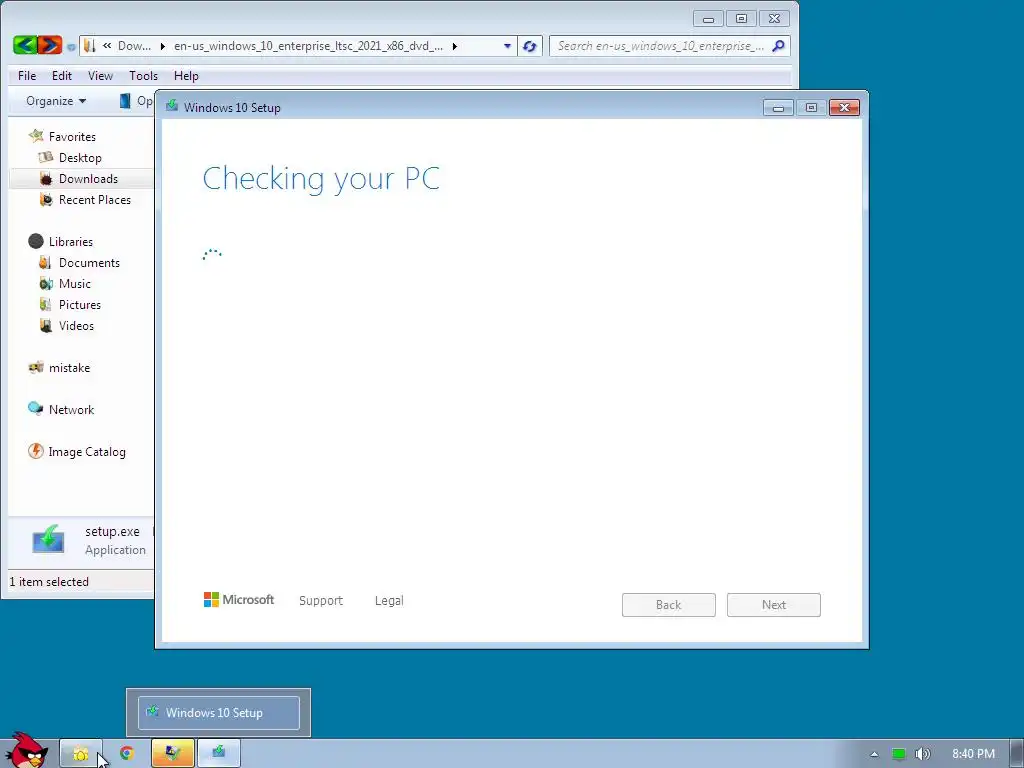
Task: Open the Videos library
Action: [x=76, y=325]
